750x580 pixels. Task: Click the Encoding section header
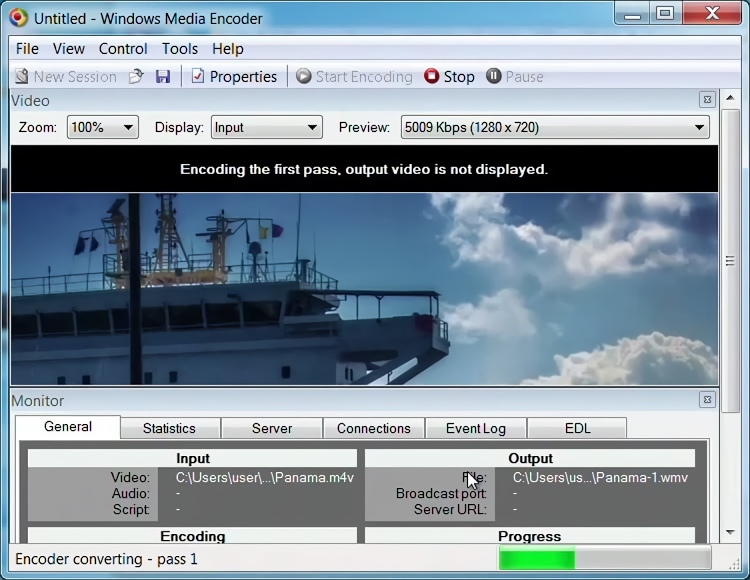[192, 536]
